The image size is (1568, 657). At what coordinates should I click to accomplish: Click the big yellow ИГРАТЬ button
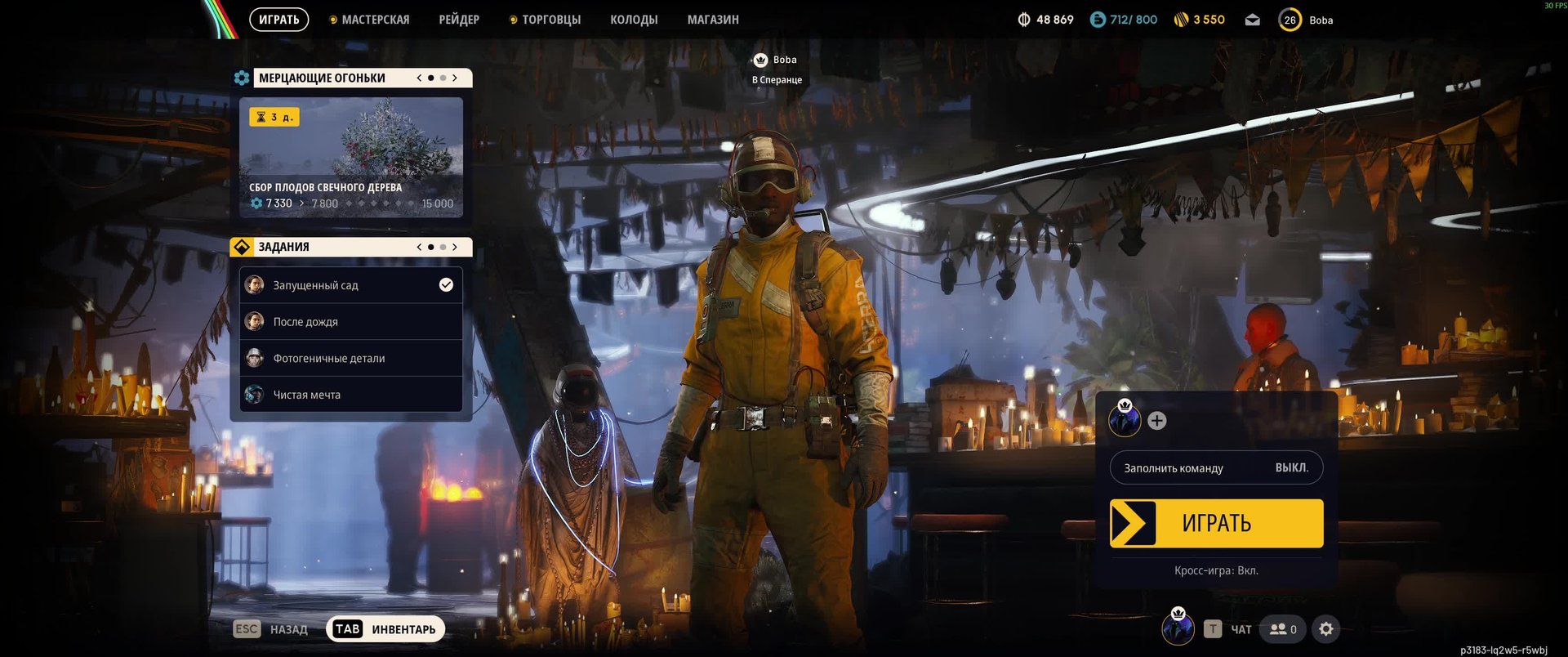click(x=1216, y=523)
